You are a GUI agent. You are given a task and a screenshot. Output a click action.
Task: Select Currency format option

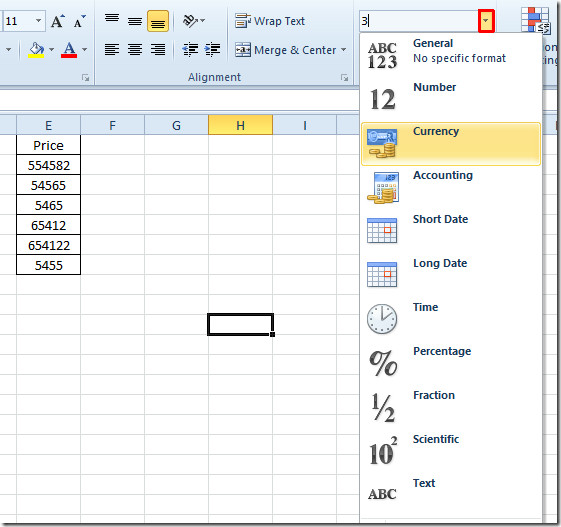click(x=451, y=144)
